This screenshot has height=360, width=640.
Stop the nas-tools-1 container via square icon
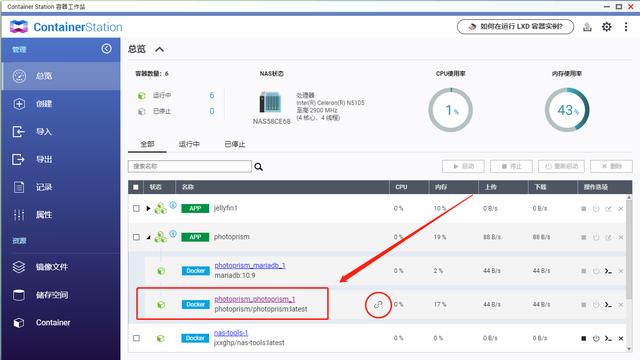click(584, 338)
